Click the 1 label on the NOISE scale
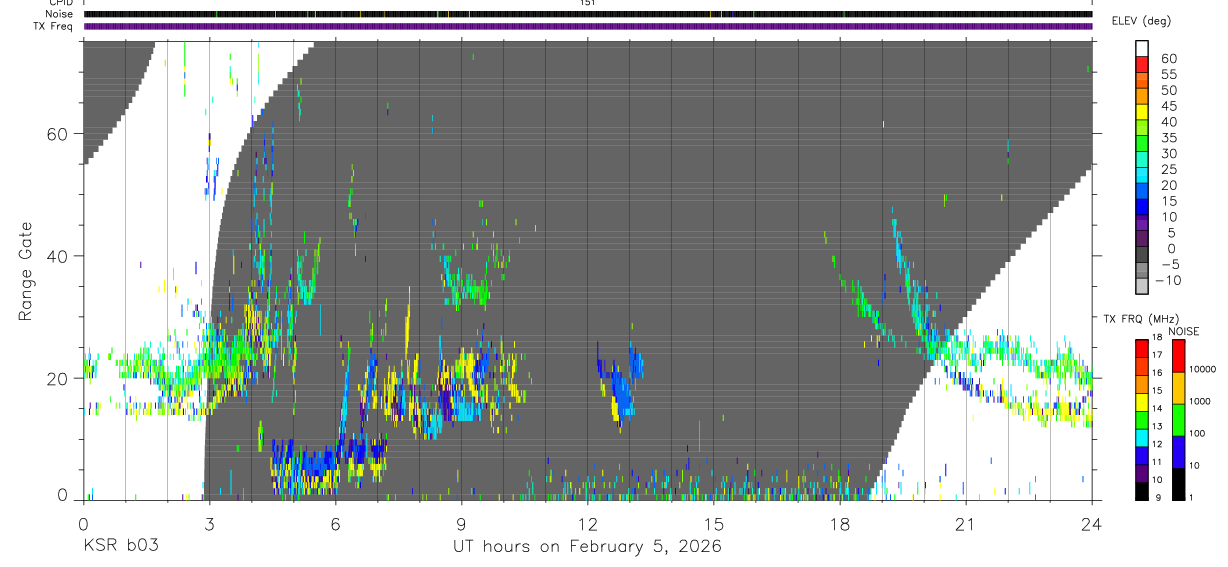The width and height of the screenshot is (1228, 567). click(1192, 497)
